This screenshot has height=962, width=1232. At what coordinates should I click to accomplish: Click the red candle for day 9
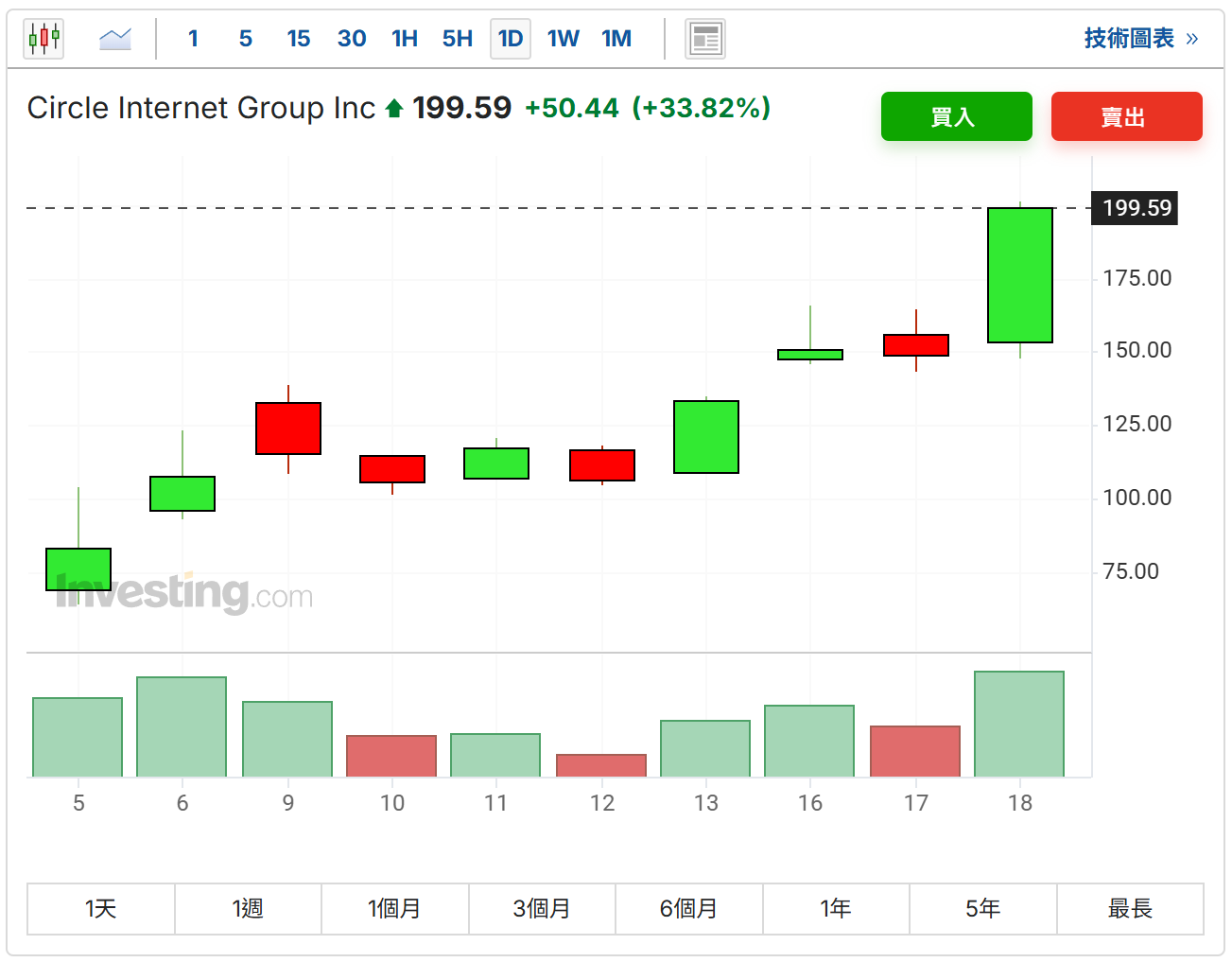pyautogui.click(x=288, y=429)
